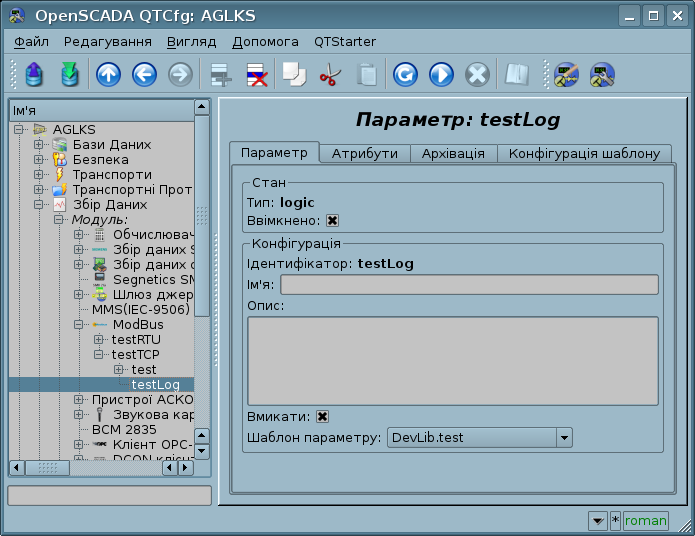695x536 pixels.
Task: Switch to the 'Архівація' tab
Action: pyautogui.click(x=453, y=153)
